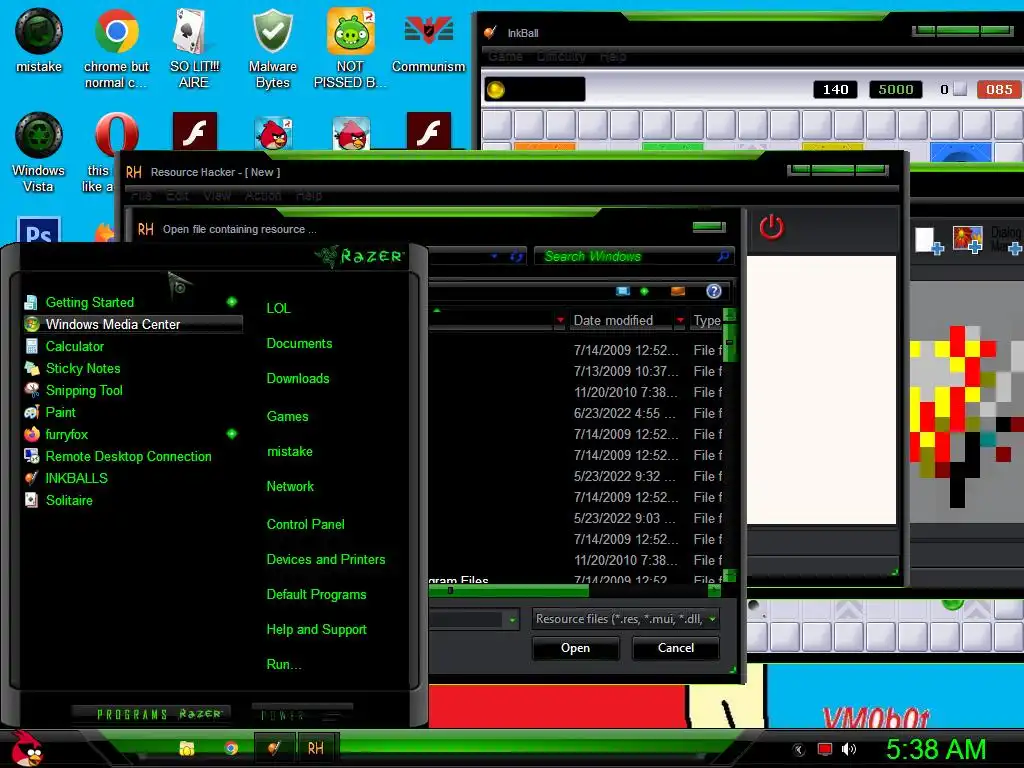The image size is (1024, 768).
Task: Click the Search Windows input field
Action: (626, 257)
